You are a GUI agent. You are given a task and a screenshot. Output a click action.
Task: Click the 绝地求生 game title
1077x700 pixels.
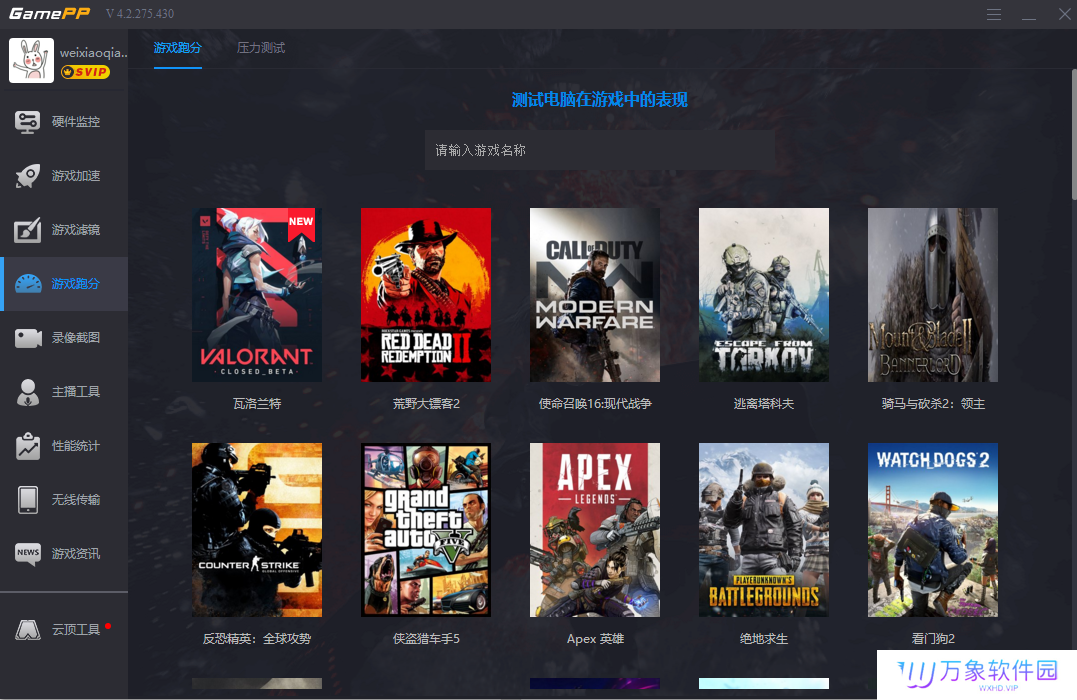tap(764, 639)
